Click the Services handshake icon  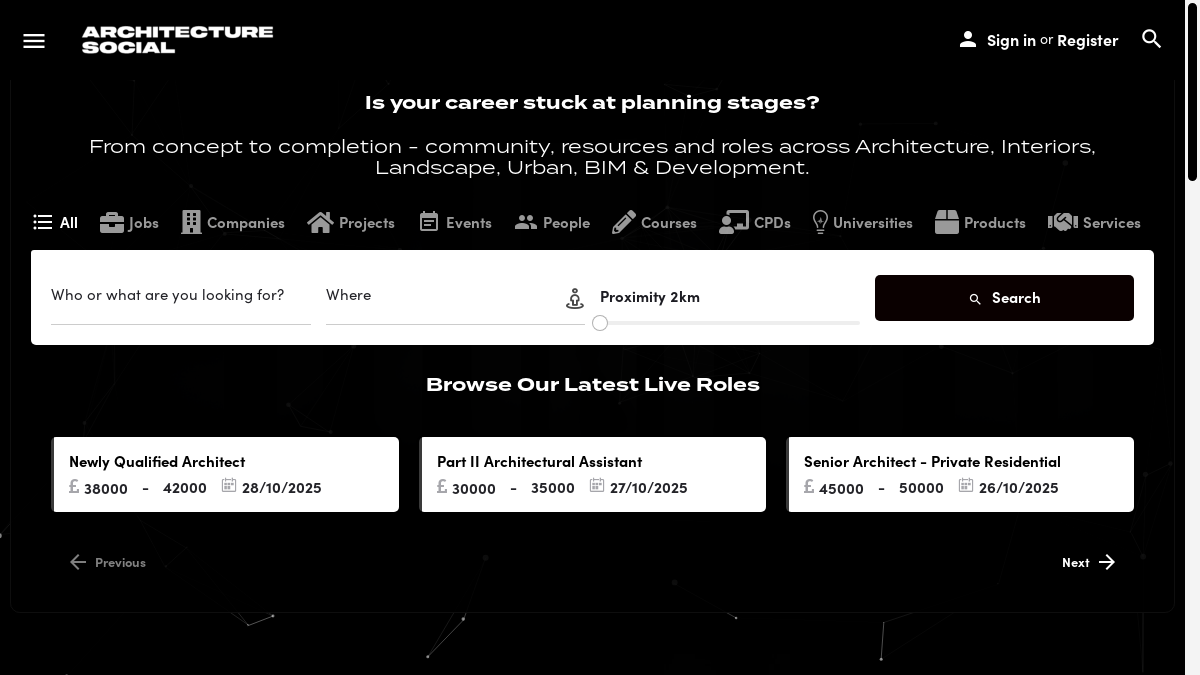(1062, 222)
